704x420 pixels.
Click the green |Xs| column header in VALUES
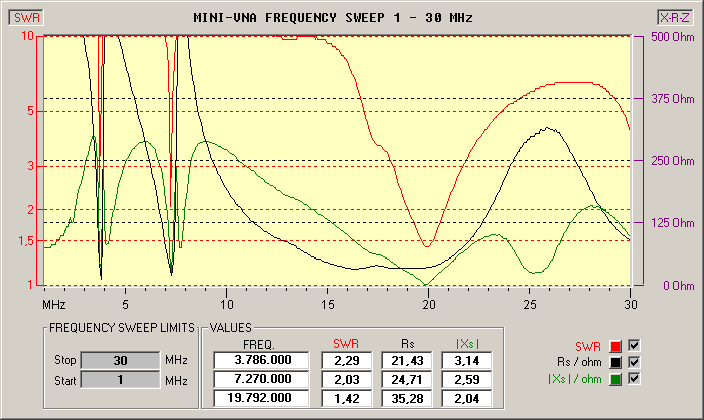pyautogui.click(x=467, y=344)
